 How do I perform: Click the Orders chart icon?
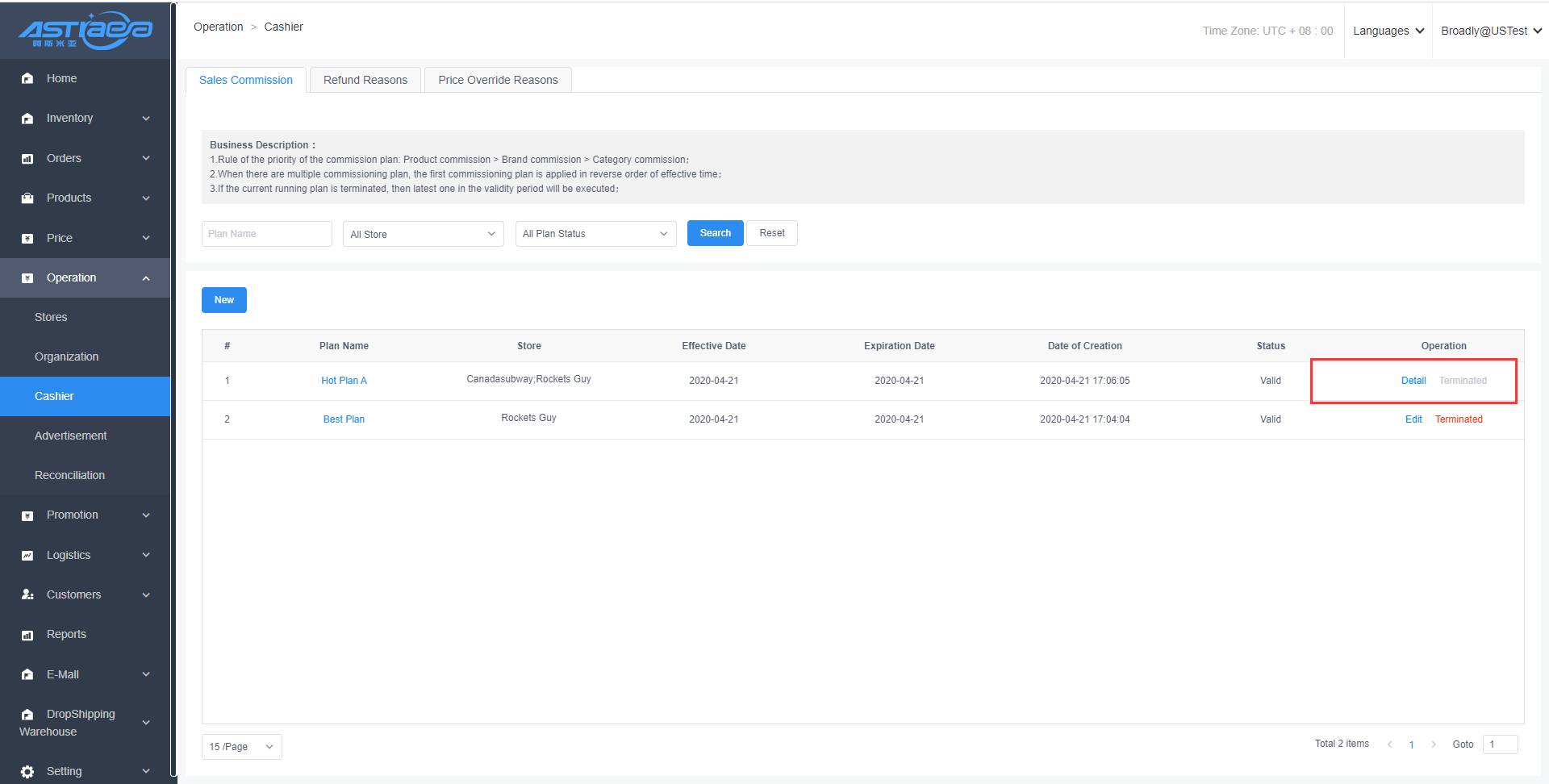(27, 159)
